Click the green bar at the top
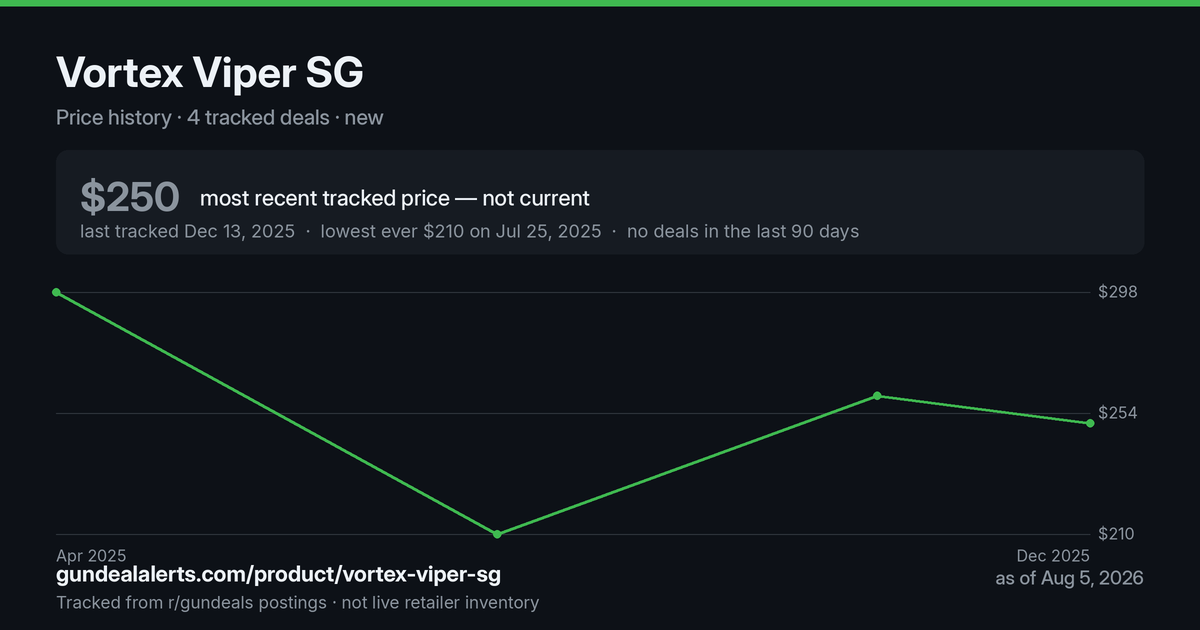1200x630 pixels. (600, 3)
